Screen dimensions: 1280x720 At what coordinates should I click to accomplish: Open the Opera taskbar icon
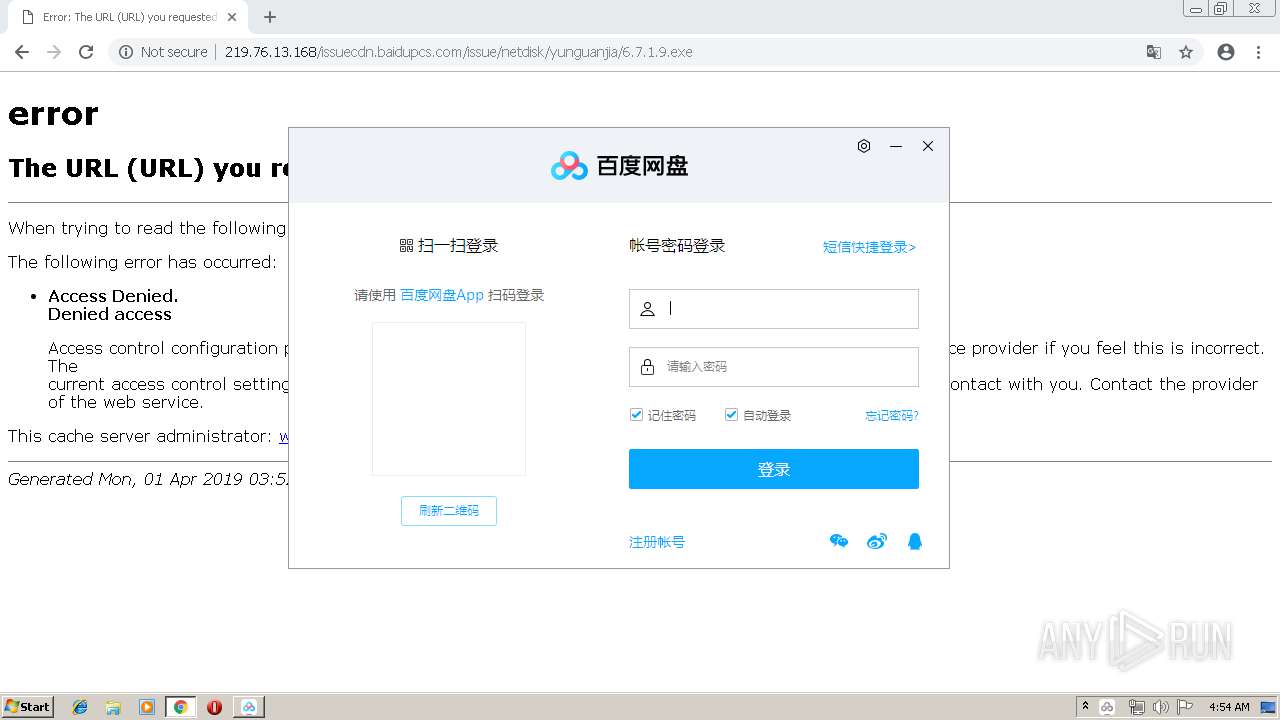click(214, 707)
